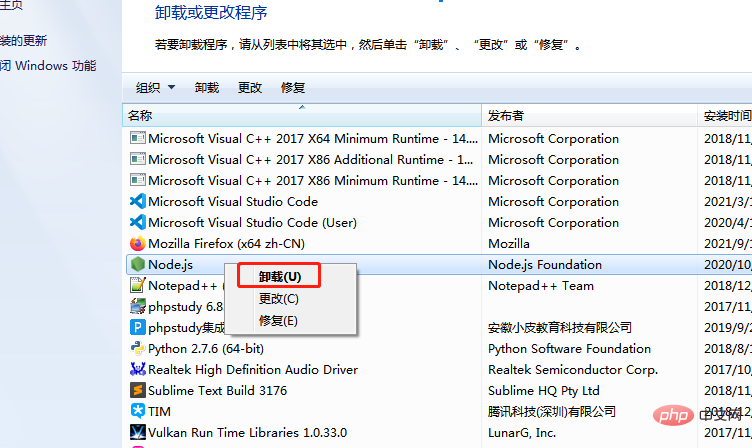Select Mozilla Firefox (x64 zh-CN) name
This screenshot has height=448, width=752.
(x=226, y=244)
